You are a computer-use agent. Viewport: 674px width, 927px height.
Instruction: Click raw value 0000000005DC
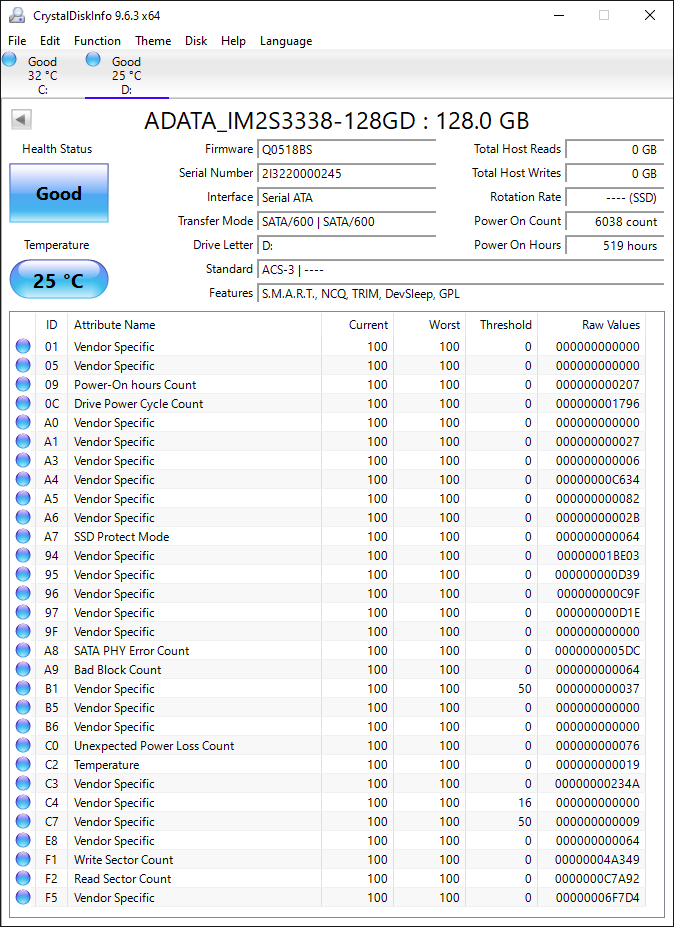(598, 650)
